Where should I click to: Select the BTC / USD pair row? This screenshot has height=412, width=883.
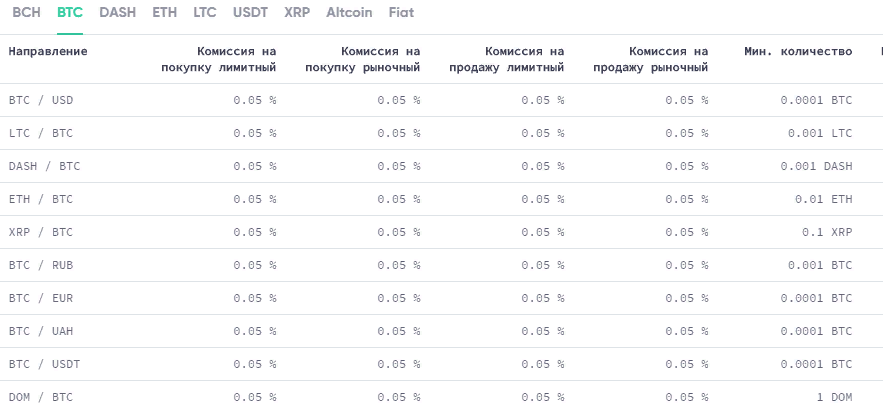click(x=442, y=100)
